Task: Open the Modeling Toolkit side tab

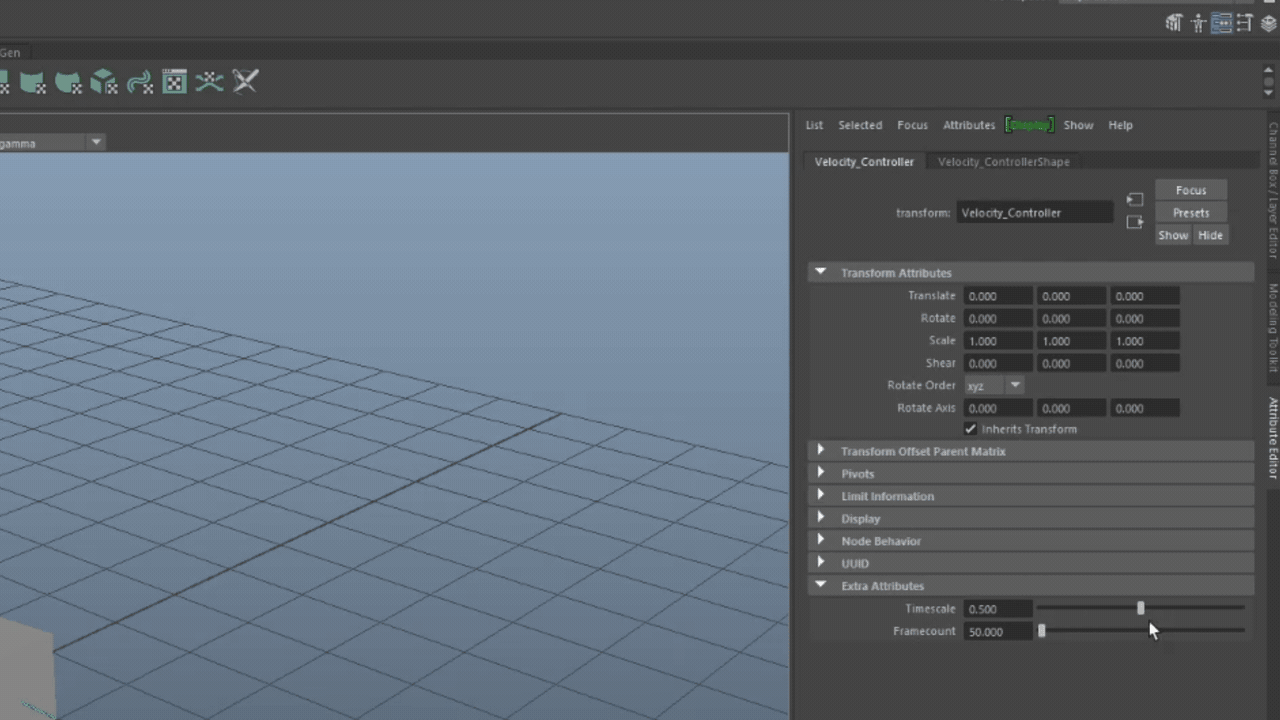Action: [1273, 327]
